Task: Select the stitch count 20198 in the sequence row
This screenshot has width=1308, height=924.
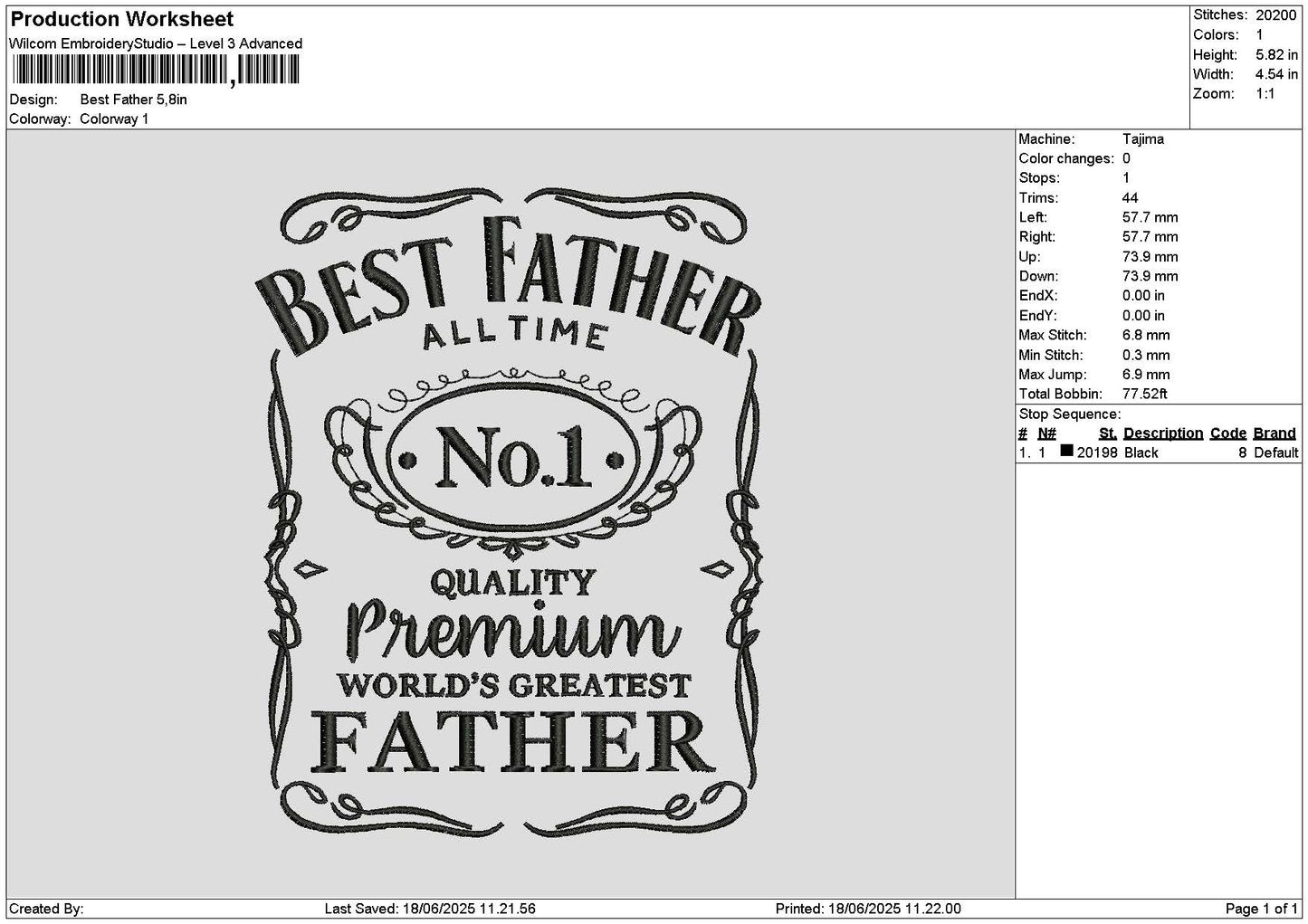Action: point(1097,453)
